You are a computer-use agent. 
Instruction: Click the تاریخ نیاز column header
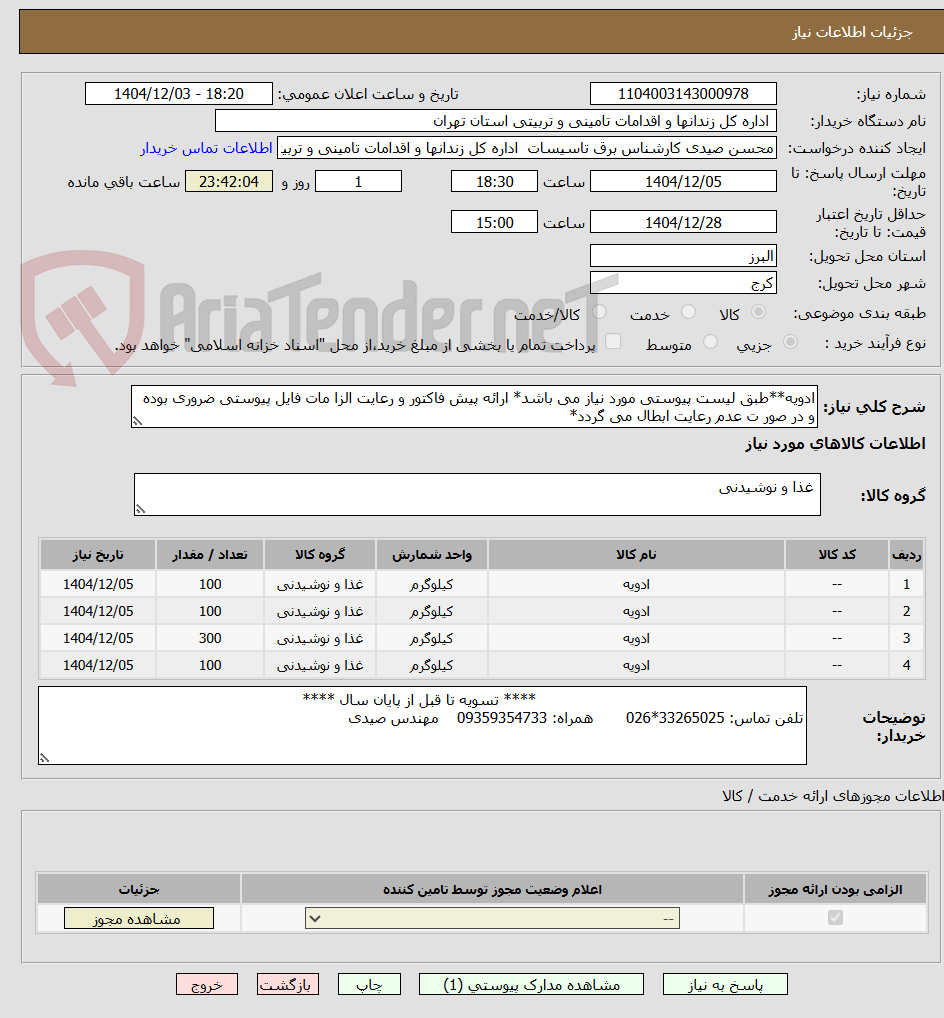point(98,554)
